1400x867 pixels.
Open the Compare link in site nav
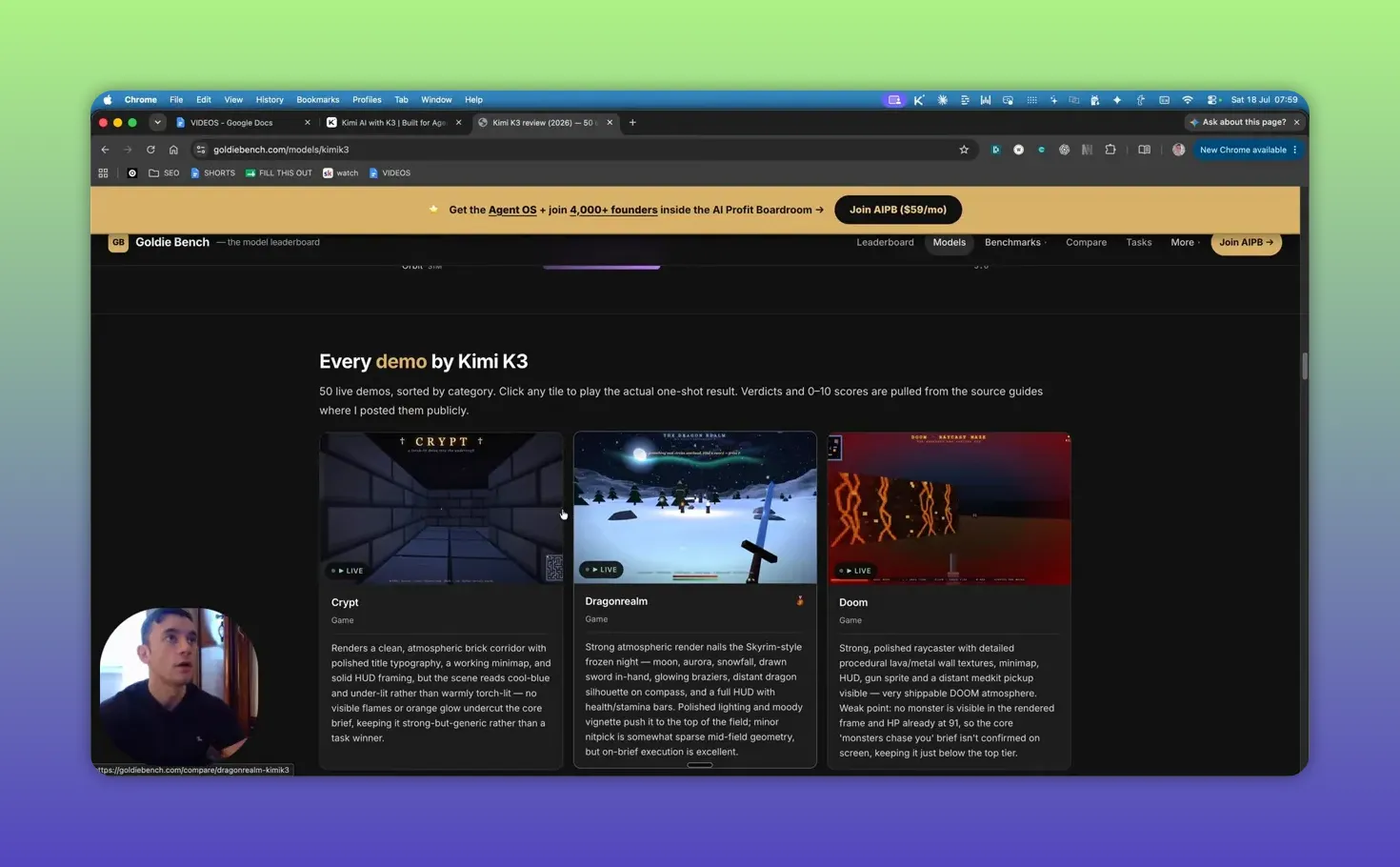(x=1086, y=242)
